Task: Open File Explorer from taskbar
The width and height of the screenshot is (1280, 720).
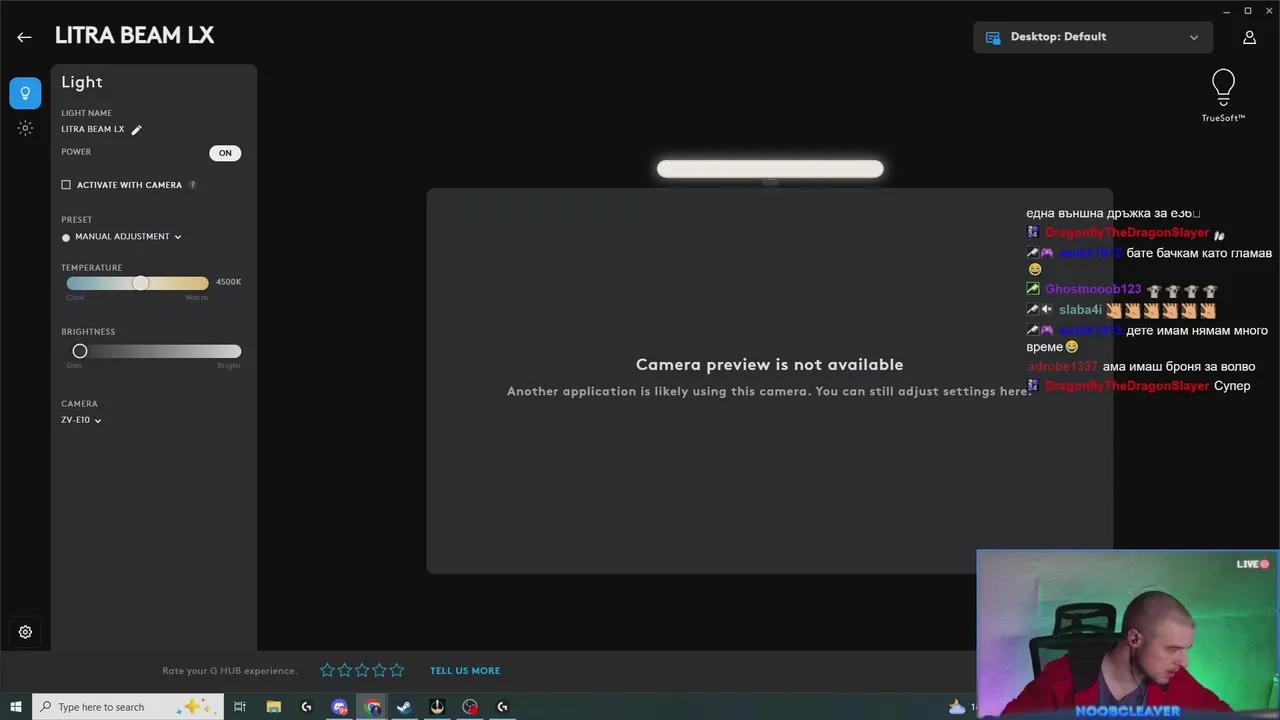Action: (x=273, y=707)
